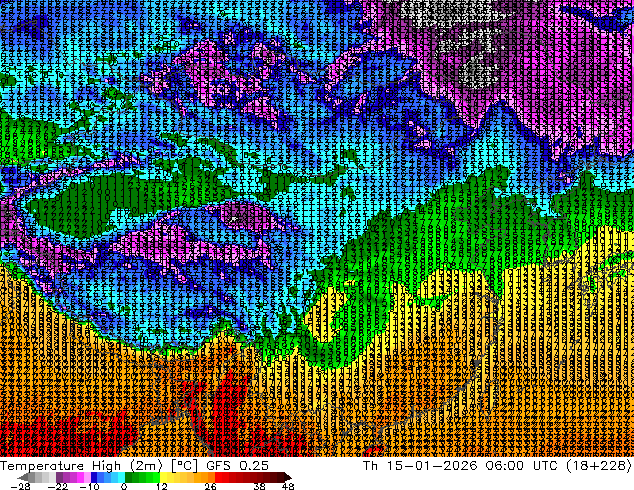Click the dark green legend swatch right of 0
This screenshot has width=634, height=490.
[128, 477]
